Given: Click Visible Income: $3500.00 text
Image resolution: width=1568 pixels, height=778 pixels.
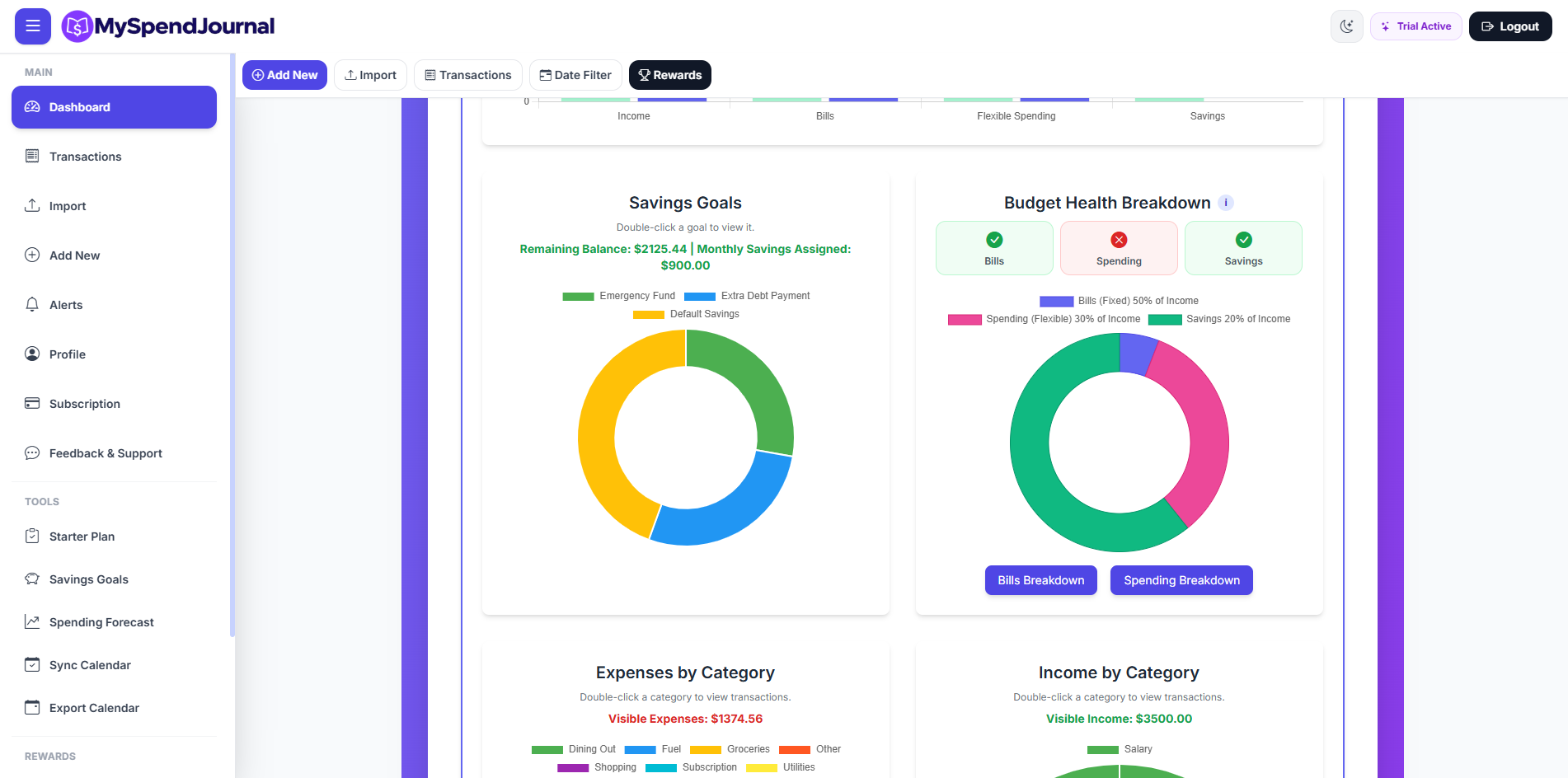Looking at the screenshot, I should [1119, 719].
